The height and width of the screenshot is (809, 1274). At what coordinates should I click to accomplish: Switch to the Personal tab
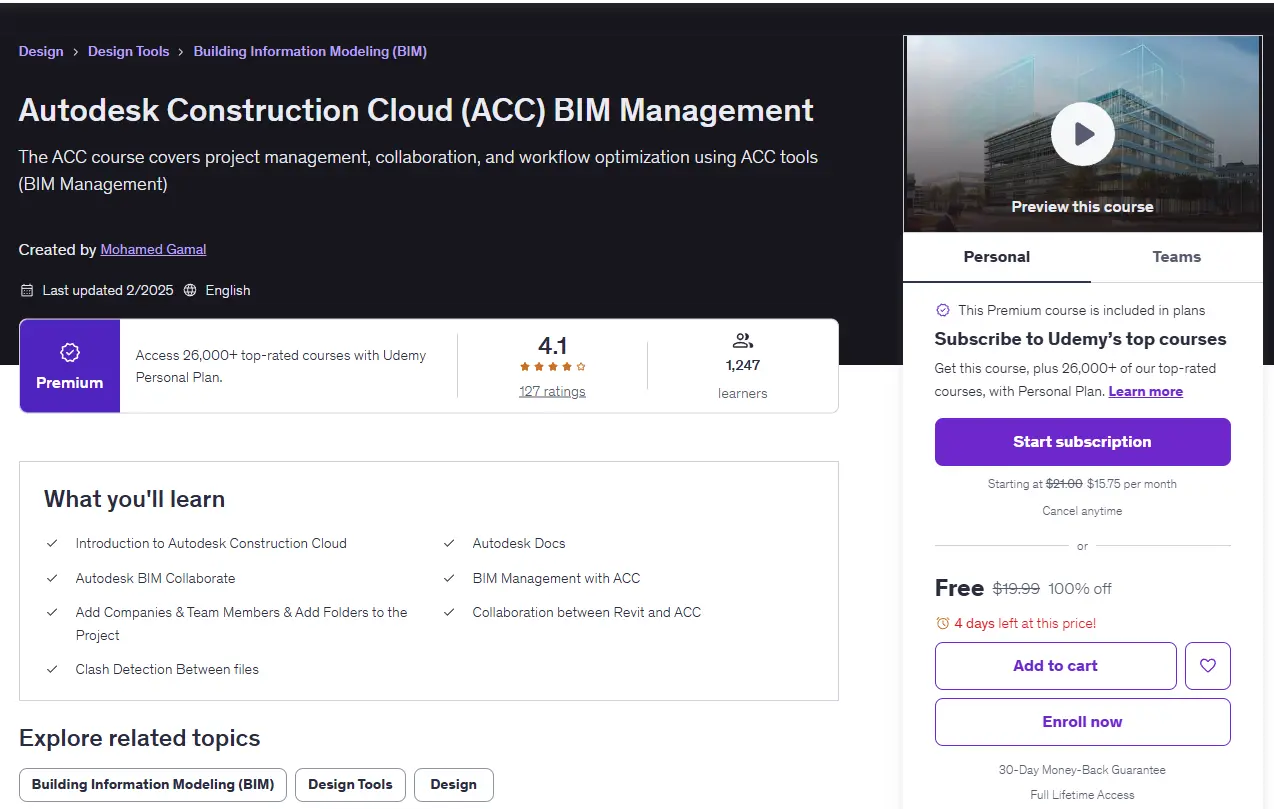[x=996, y=257]
